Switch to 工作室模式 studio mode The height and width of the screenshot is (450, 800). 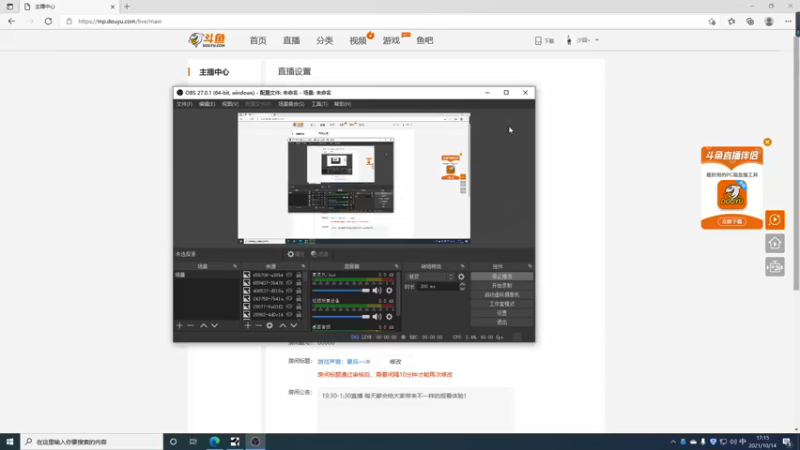pos(502,304)
